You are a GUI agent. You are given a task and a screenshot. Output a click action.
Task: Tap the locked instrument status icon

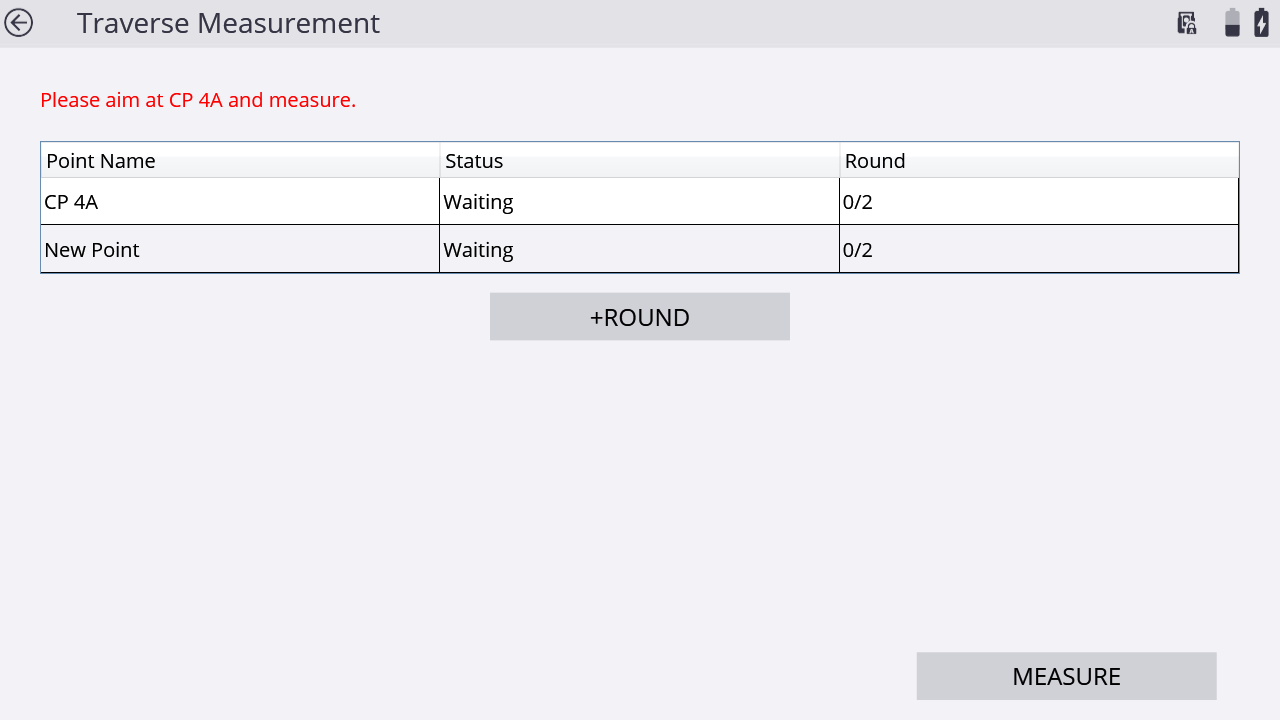1187,23
